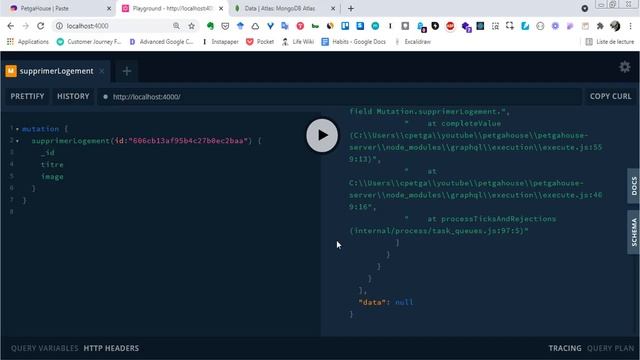Close the PetgaHouse Paste browser tab

[109, 8]
